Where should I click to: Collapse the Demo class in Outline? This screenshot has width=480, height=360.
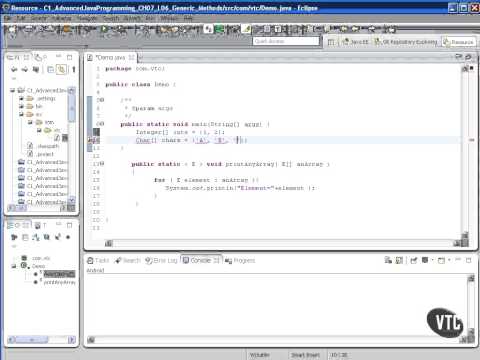point(14,266)
